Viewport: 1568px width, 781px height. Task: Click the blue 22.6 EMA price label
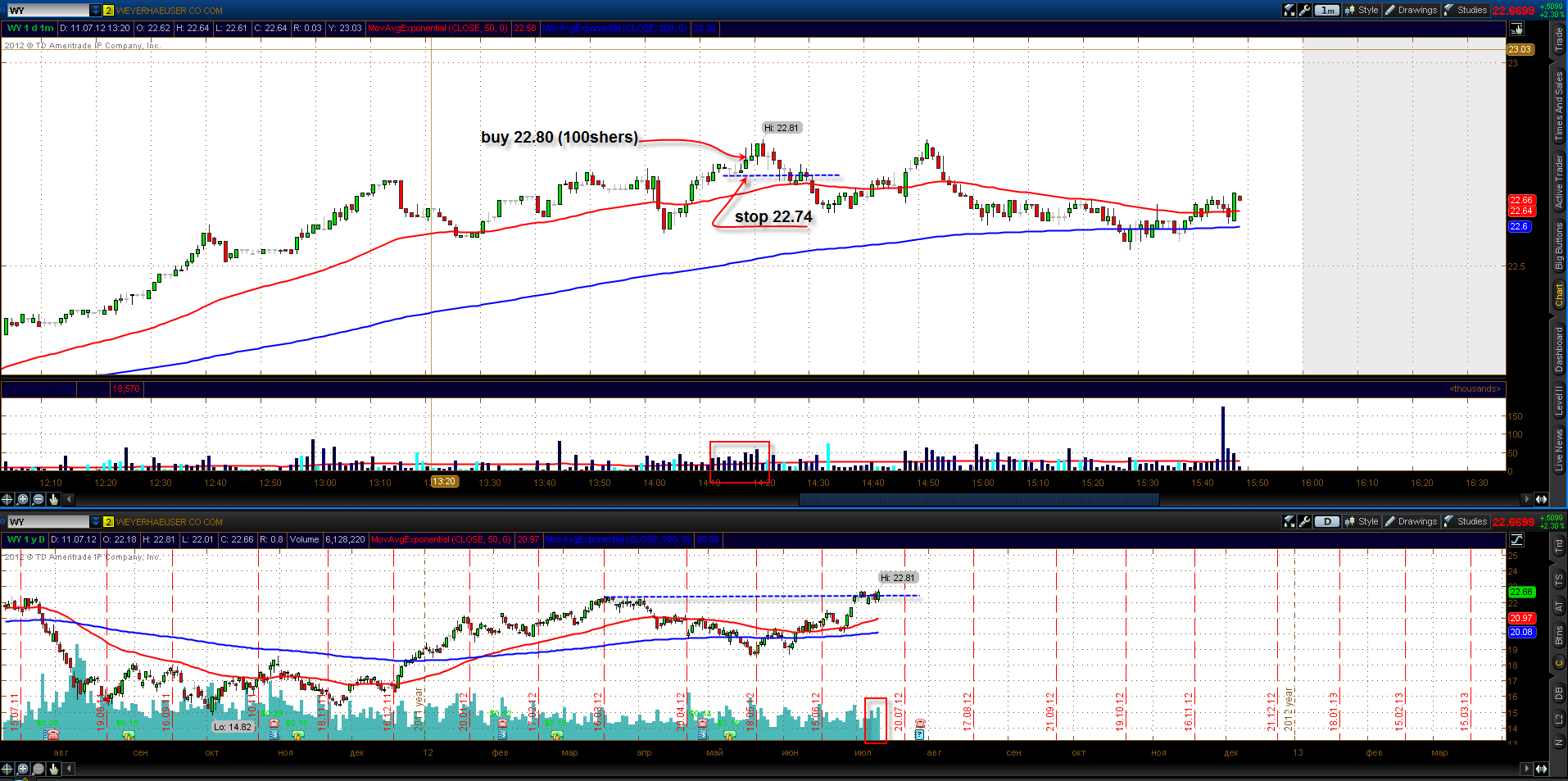[1520, 227]
